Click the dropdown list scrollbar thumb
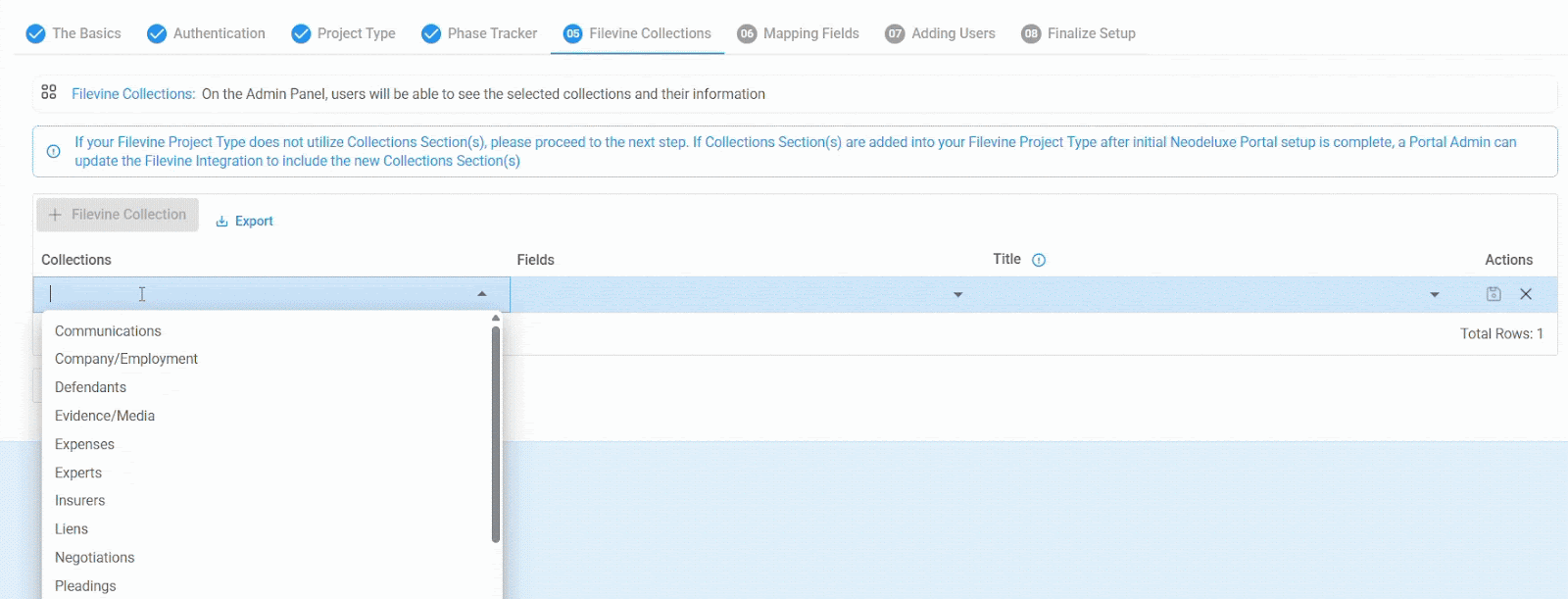Image resolution: width=1568 pixels, height=599 pixels. [x=496, y=434]
